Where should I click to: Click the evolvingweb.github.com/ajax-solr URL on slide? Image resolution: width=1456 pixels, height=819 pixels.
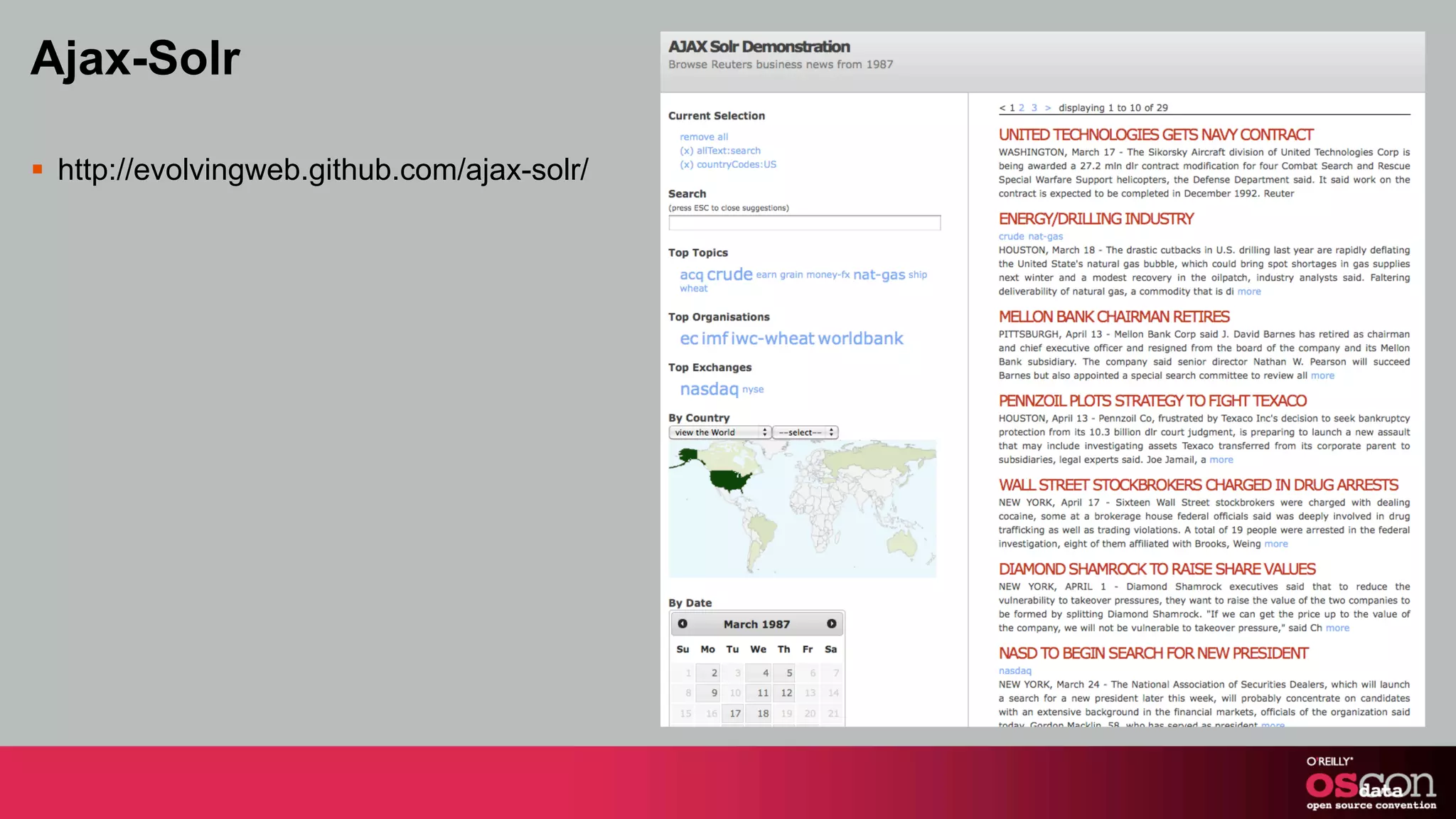tap(323, 170)
